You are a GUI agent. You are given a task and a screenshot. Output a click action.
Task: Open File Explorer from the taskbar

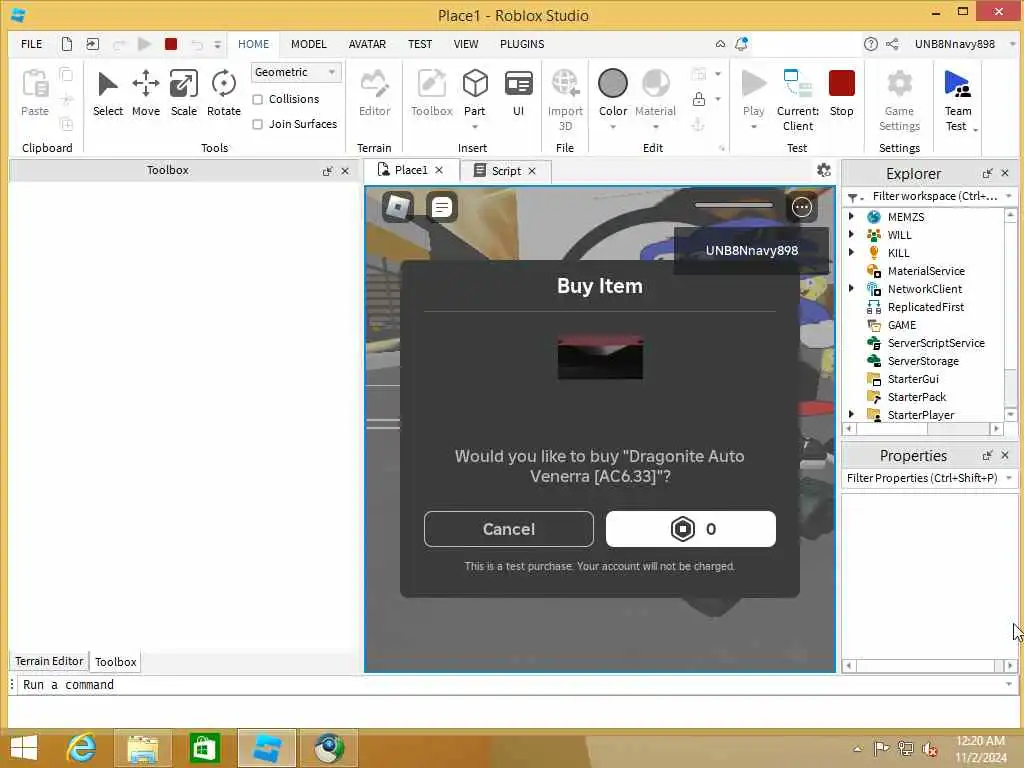coord(143,748)
